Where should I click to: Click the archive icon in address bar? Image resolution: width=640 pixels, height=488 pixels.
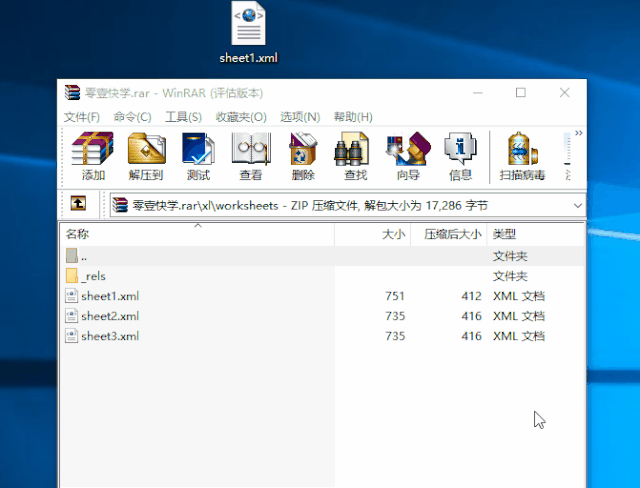click(120, 205)
